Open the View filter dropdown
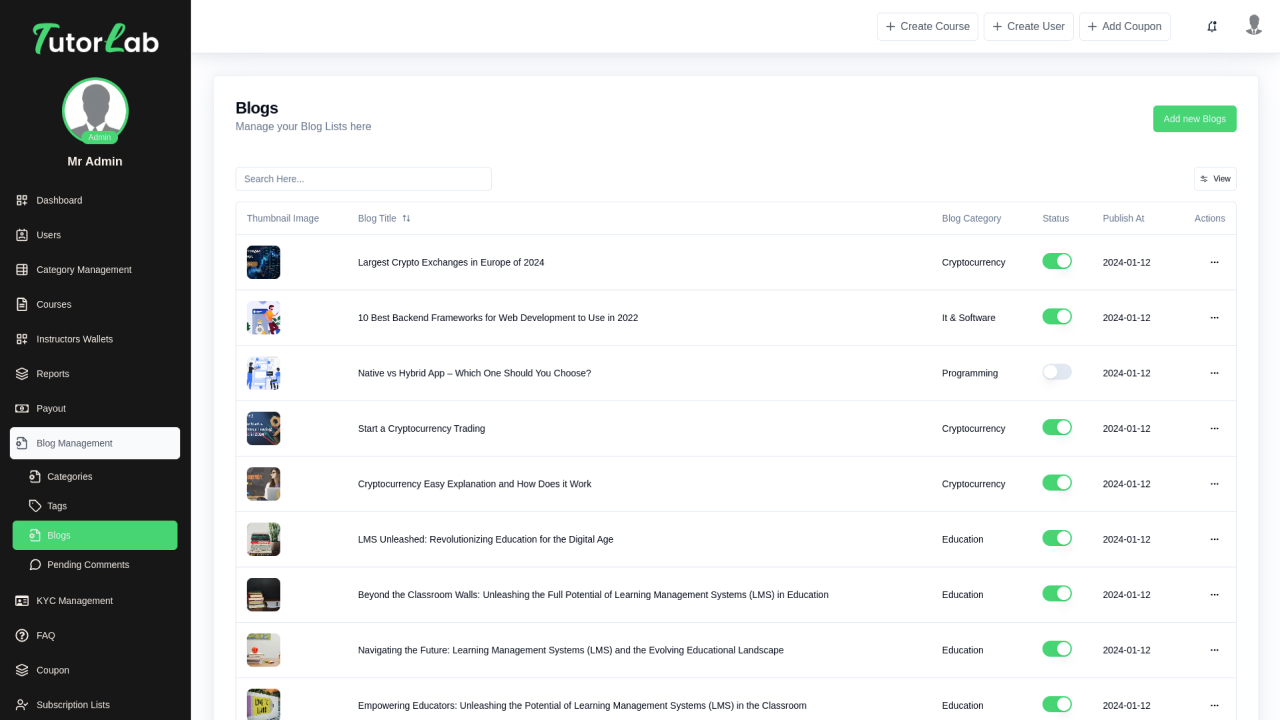Image resolution: width=1280 pixels, height=720 pixels. point(1214,178)
